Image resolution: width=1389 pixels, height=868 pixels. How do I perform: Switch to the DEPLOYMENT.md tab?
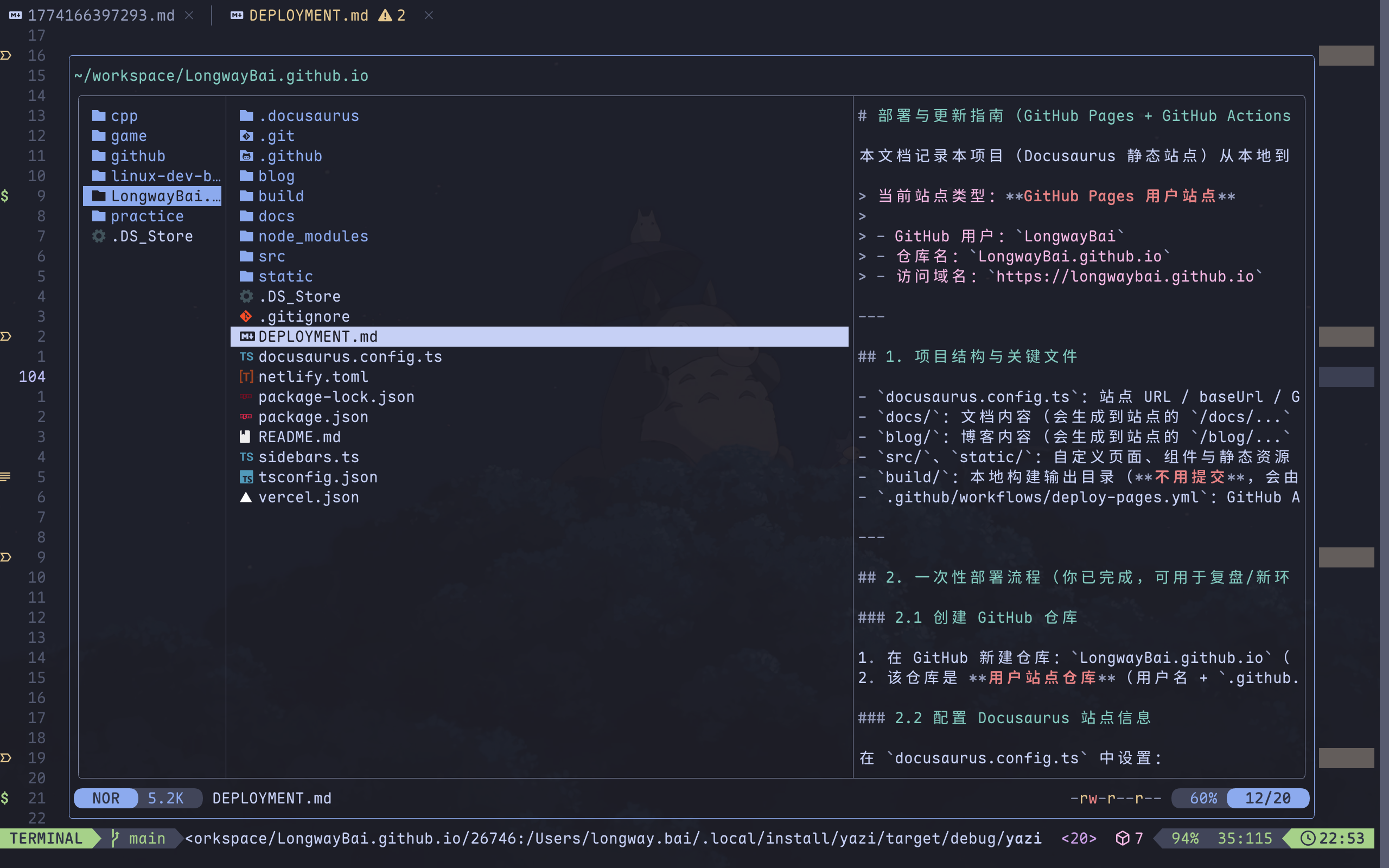pyautogui.click(x=309, y=16)
